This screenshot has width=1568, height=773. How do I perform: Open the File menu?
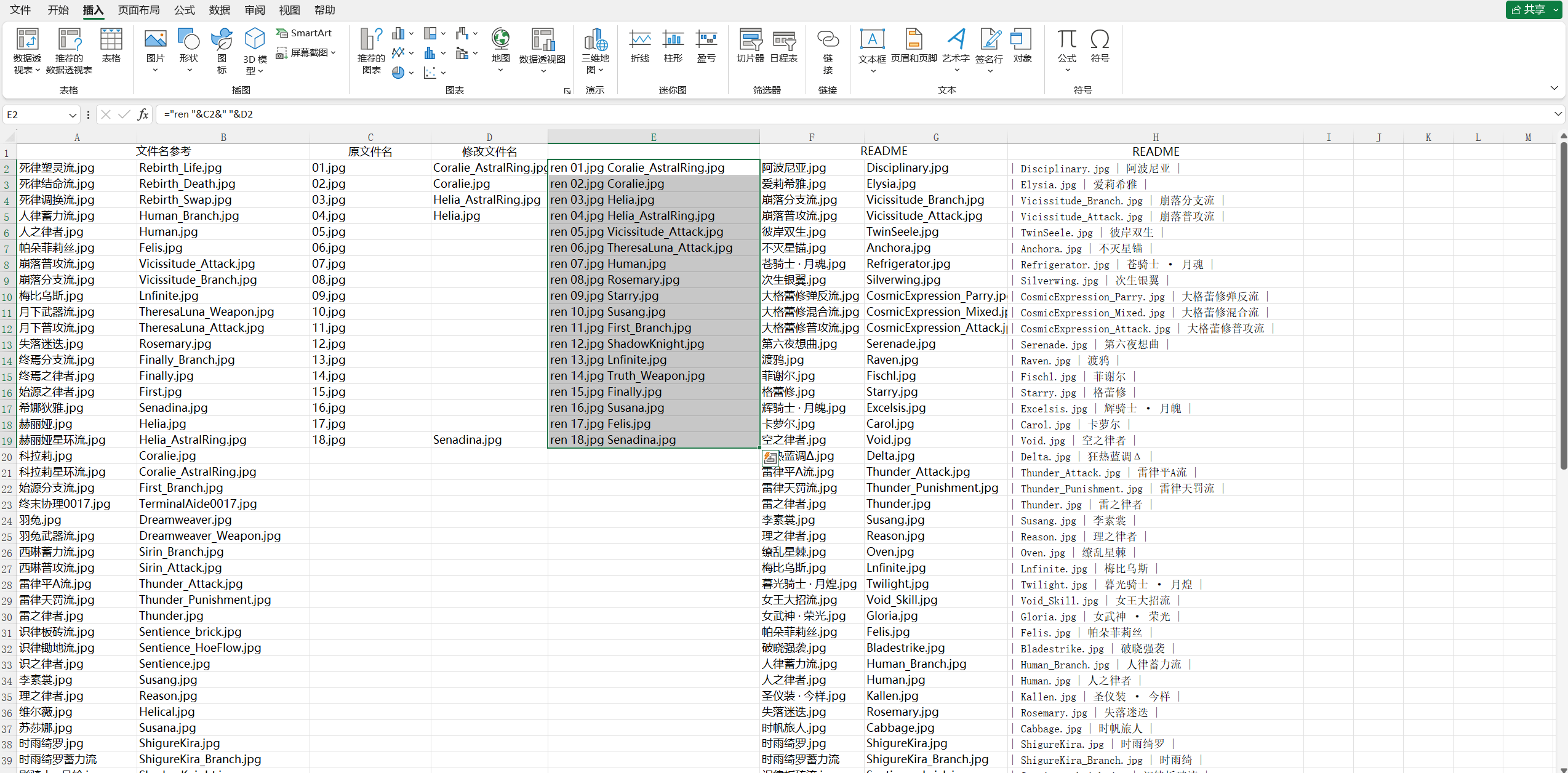(20, 10)
